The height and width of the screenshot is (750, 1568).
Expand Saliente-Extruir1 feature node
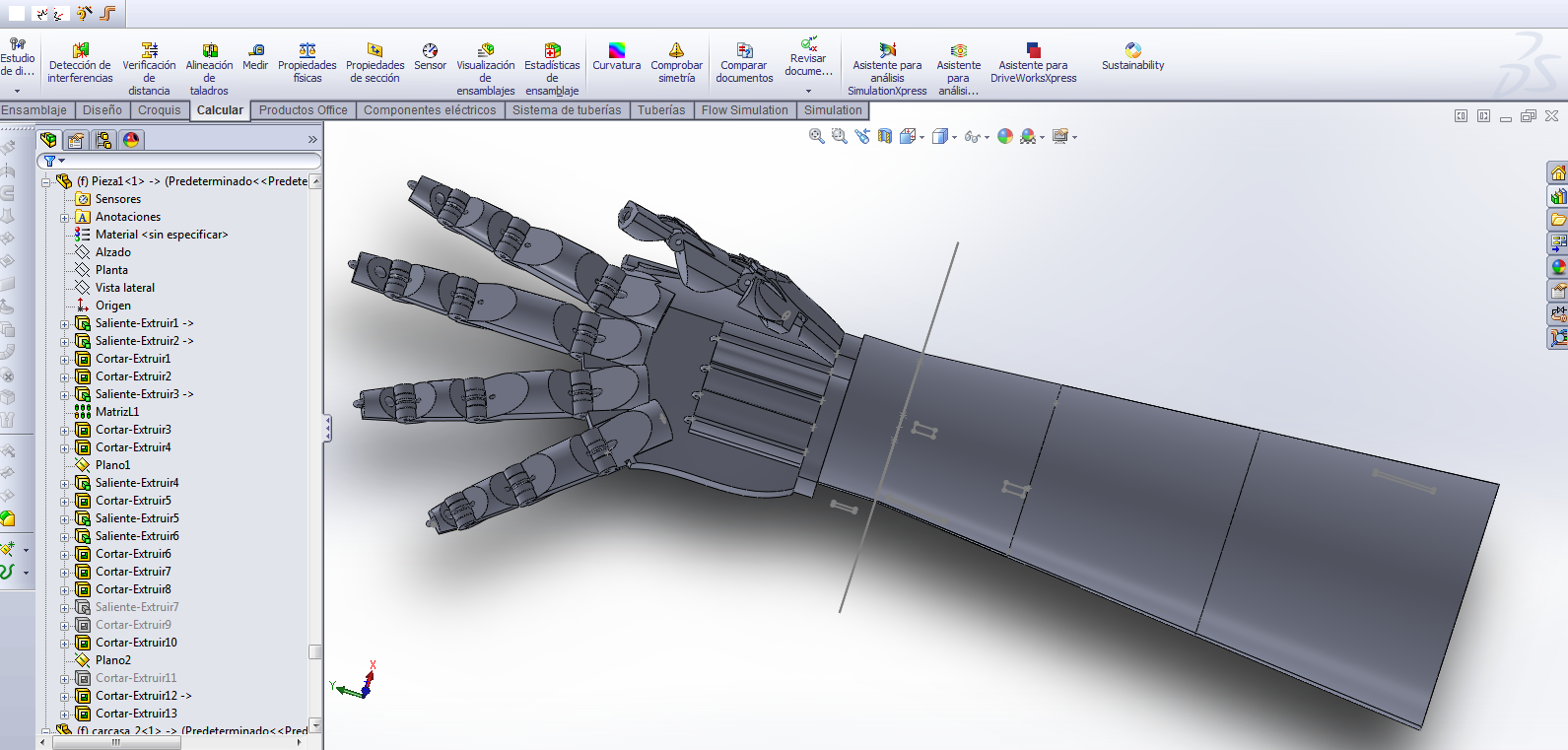coord(65,324)
